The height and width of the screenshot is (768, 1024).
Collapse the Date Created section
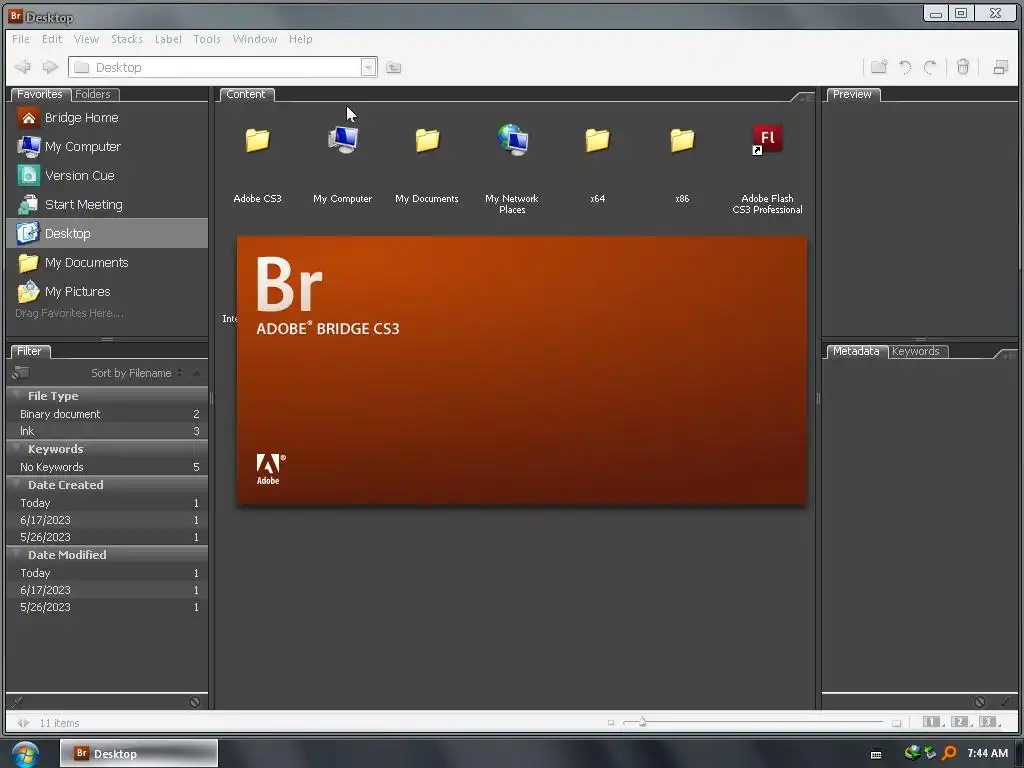pyautogui.click(x=17, y=484)
